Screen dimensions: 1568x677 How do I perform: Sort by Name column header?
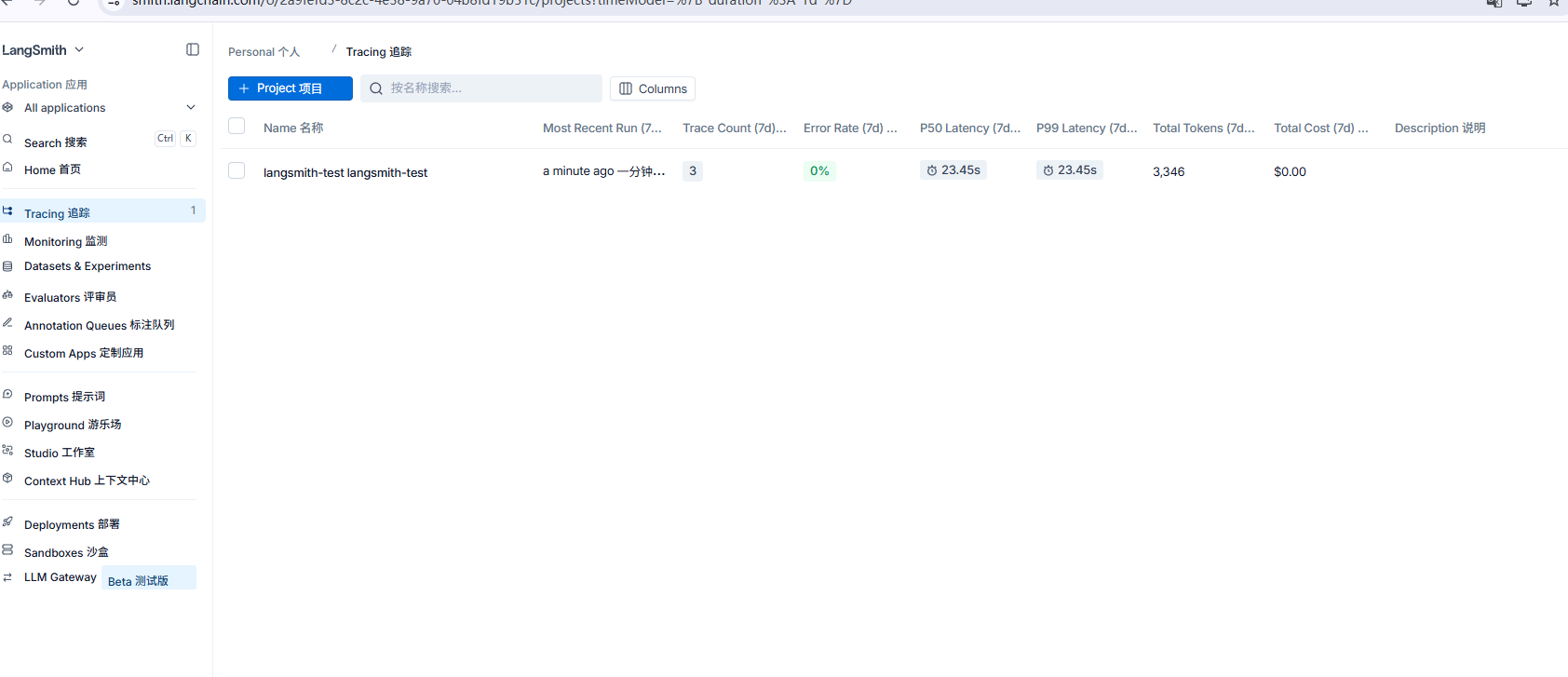[x=293, y=128]
